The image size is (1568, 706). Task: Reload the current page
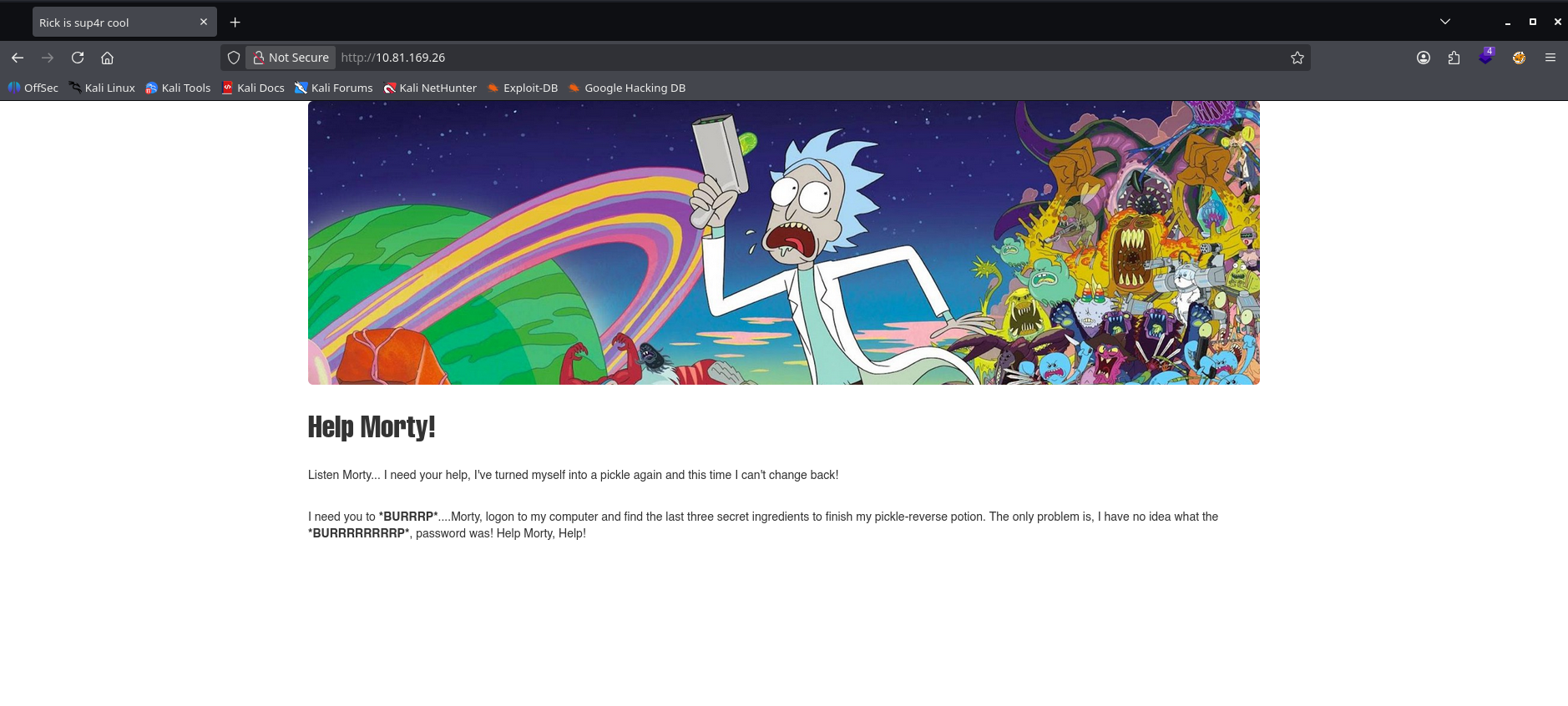pyautogui.click(x=78, y=58)
